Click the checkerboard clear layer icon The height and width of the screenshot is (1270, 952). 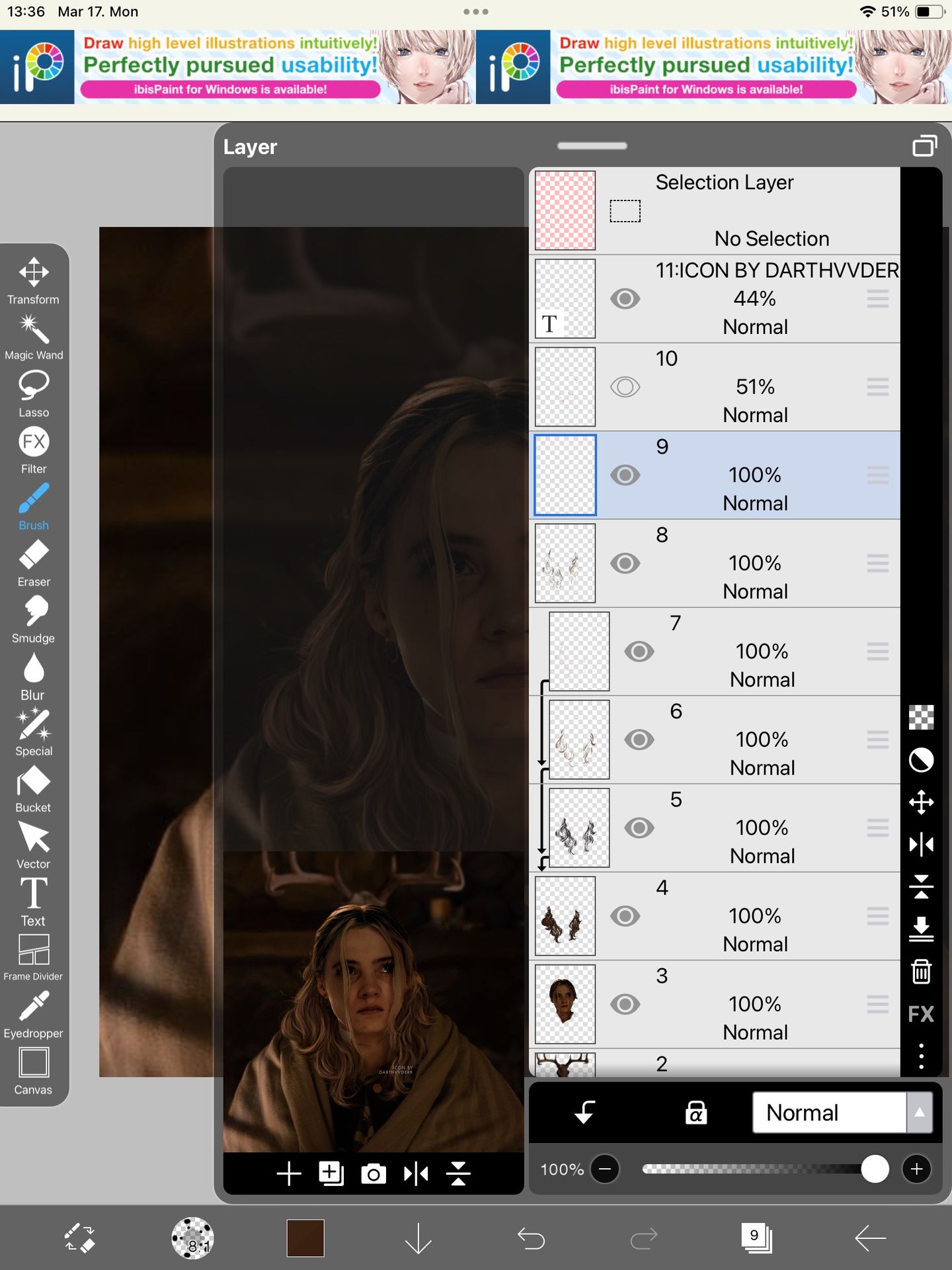point(922,718)
